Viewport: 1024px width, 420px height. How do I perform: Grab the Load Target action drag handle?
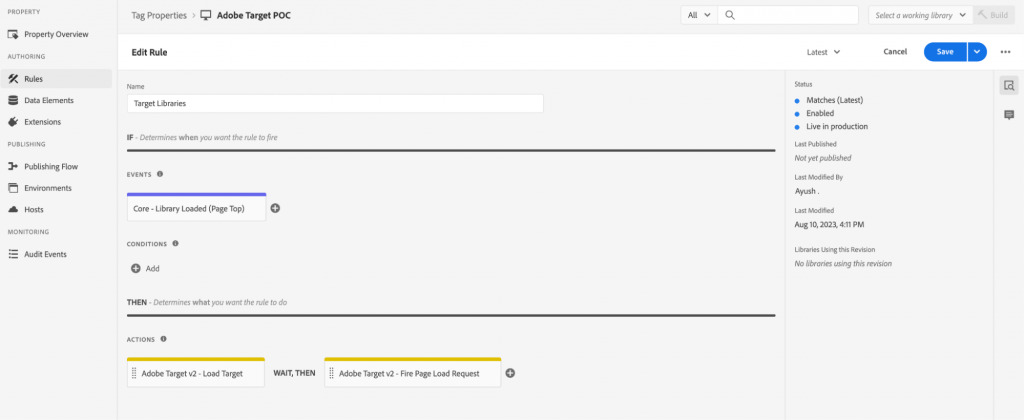(134, 374)
